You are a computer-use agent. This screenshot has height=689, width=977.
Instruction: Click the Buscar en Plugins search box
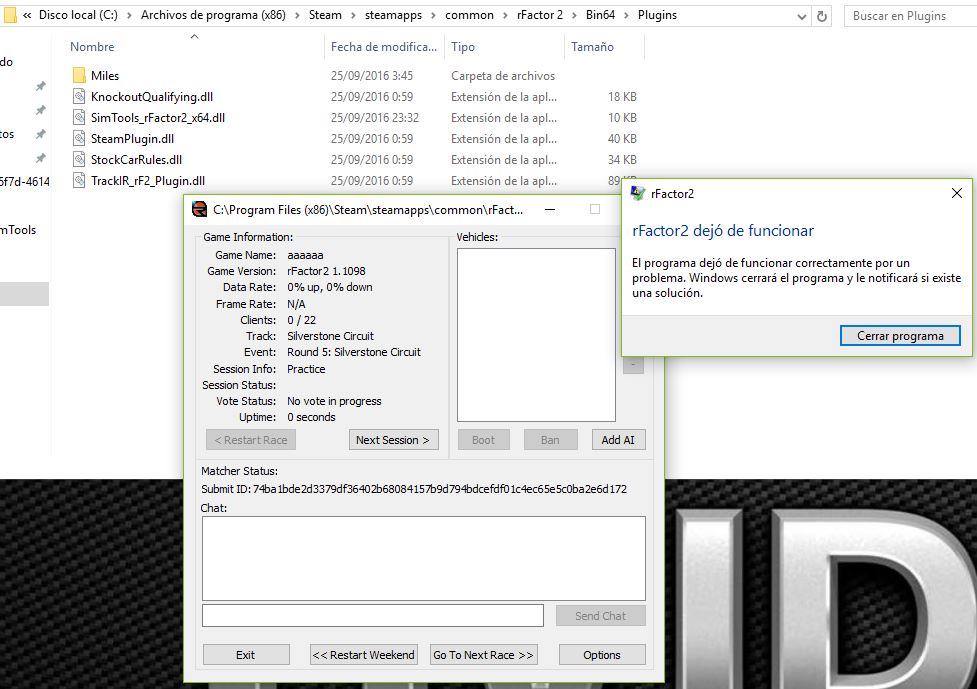(910, 16)
